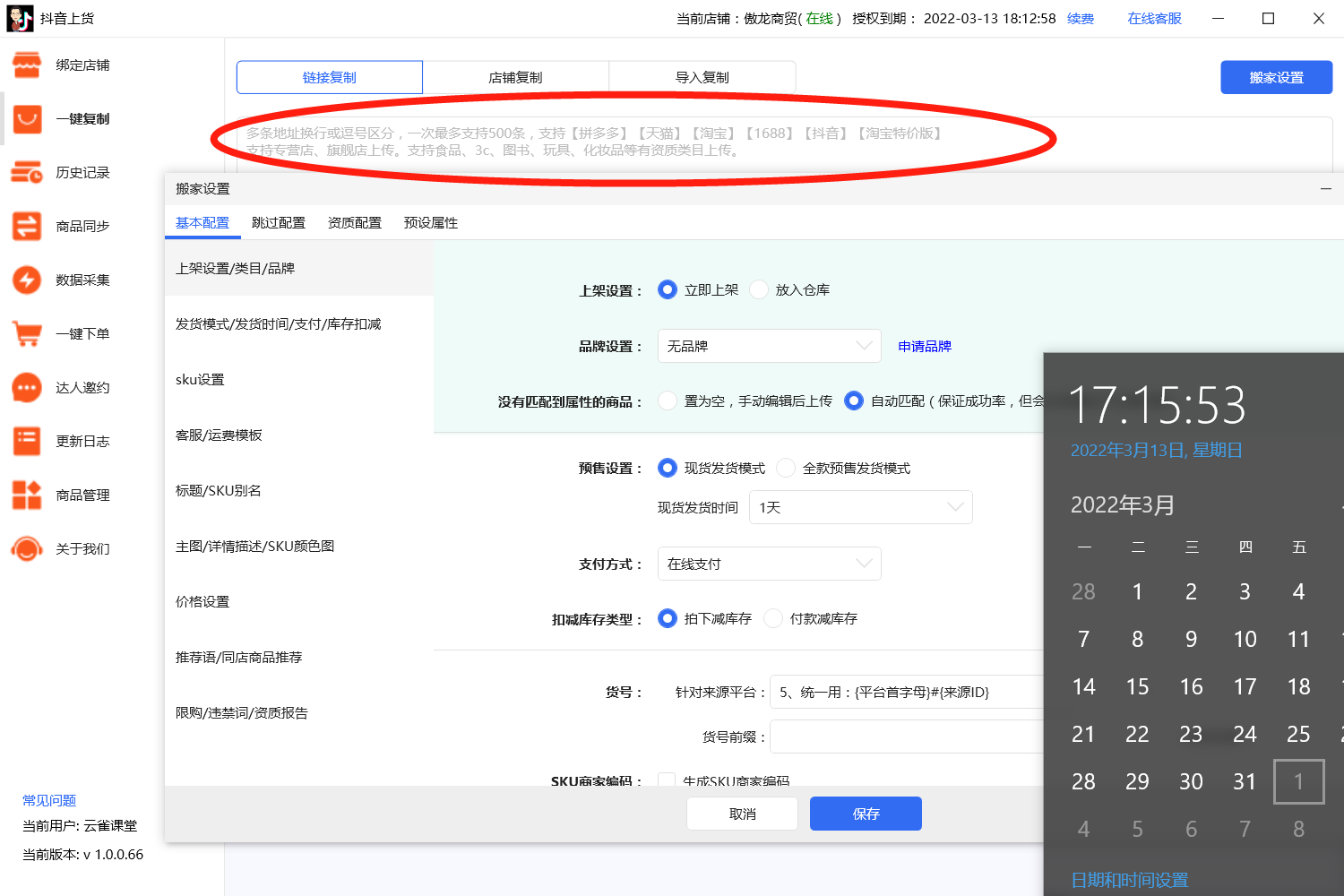Switch to the 店铺复制 tab
Viewport: 1344px width, 896px height.
click(515, 78)
